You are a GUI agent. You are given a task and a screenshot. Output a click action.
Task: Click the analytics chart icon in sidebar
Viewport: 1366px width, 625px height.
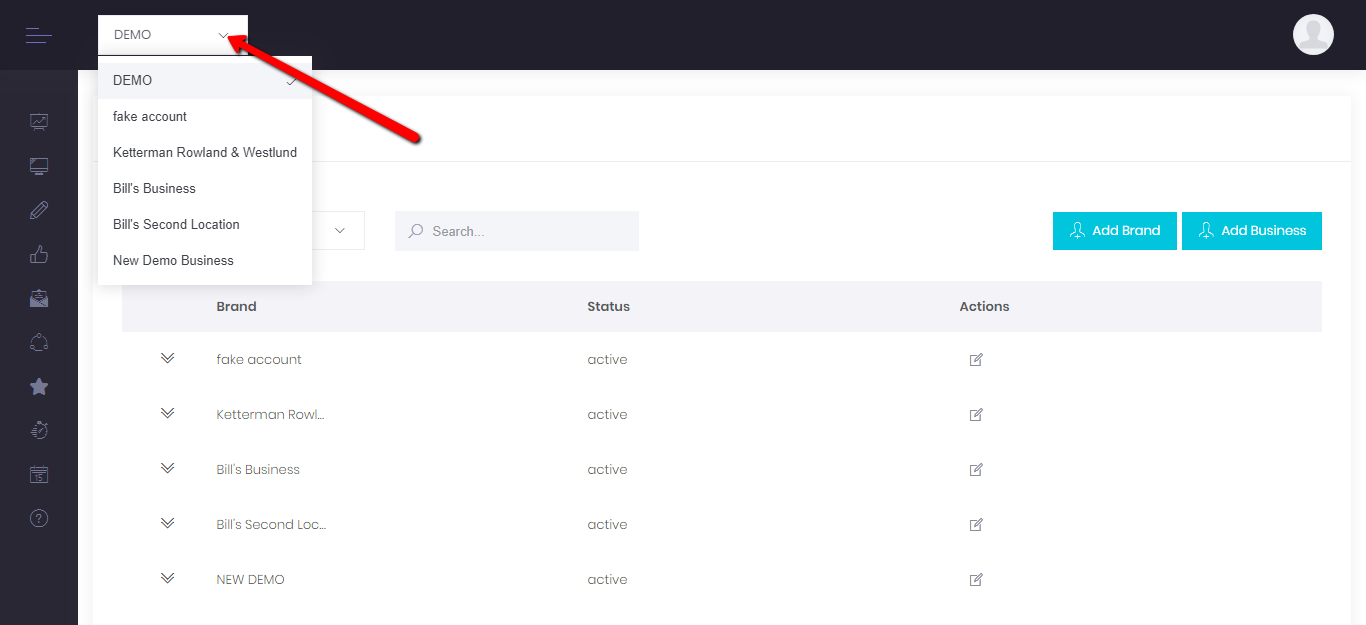click(39, 122)
